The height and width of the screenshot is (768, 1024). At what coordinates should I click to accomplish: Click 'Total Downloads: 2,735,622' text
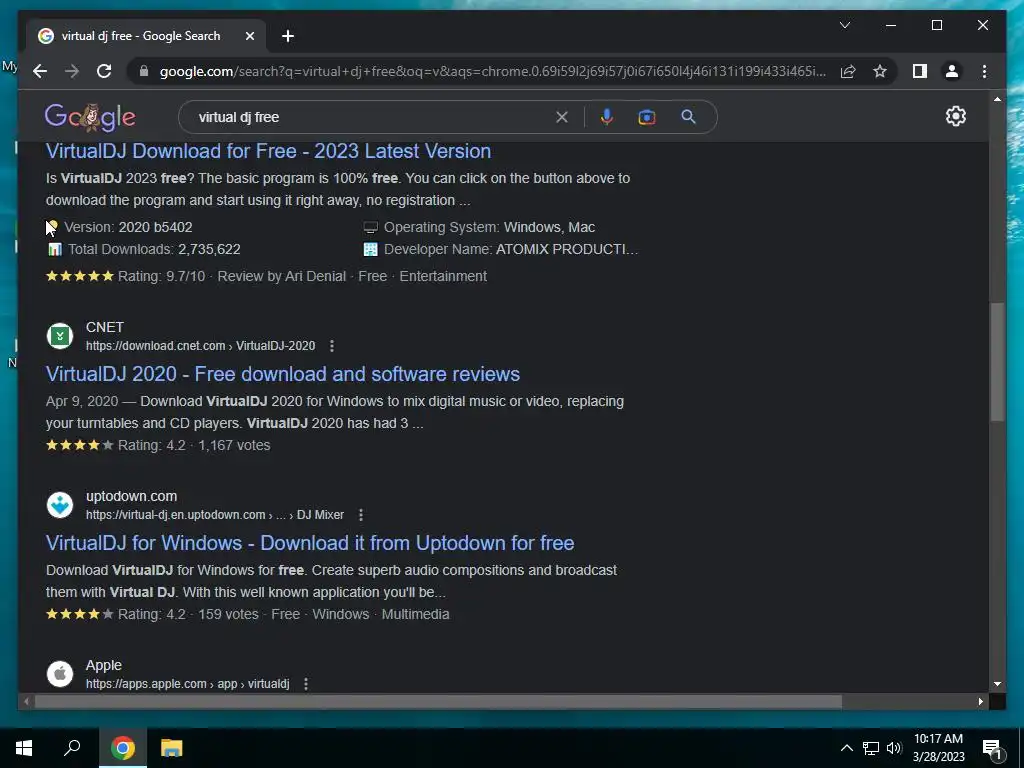[154, 249]
